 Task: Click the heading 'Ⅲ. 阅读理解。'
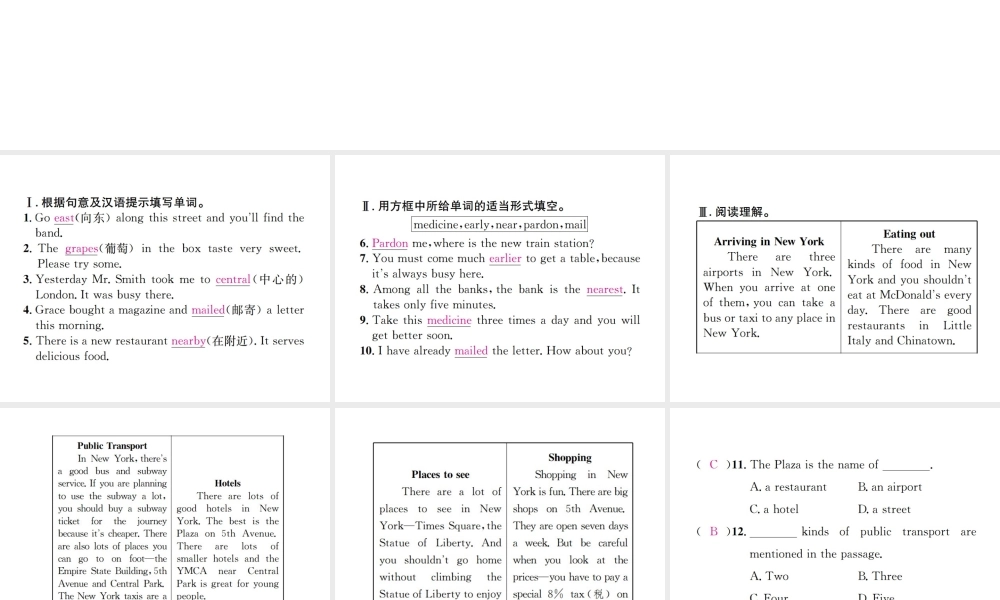tap(735, 212)
